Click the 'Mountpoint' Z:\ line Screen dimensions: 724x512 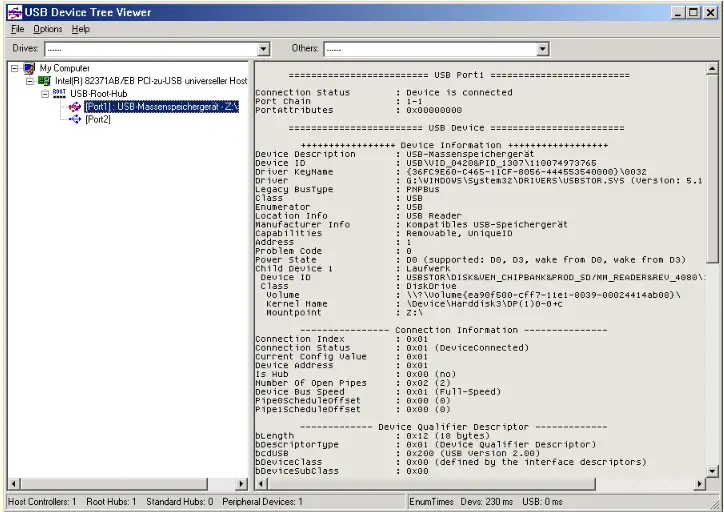pyautogui.click(x=344, y=313)
